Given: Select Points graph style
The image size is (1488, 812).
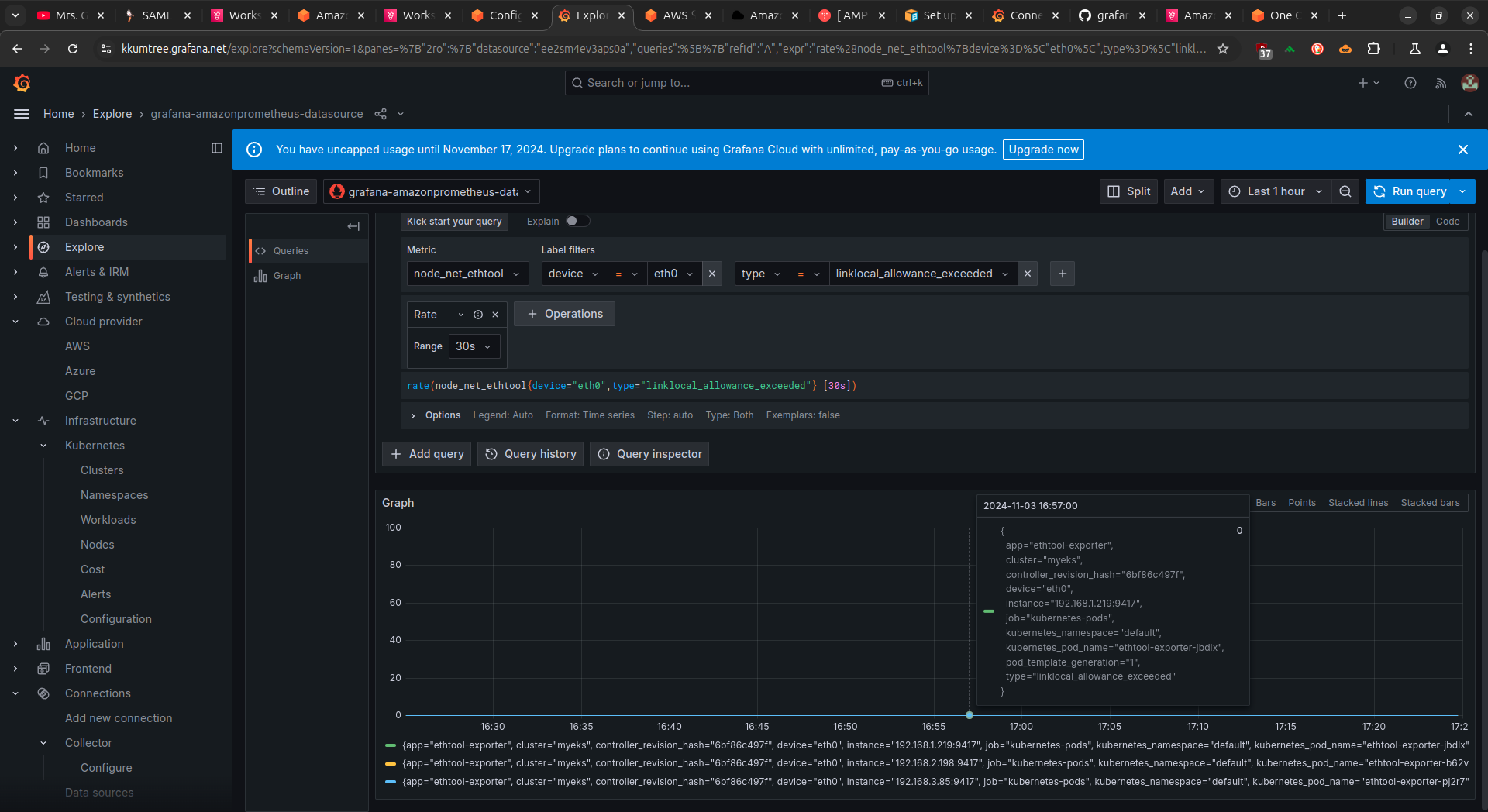Looking at the screenshot, I should pos(1302,503).
